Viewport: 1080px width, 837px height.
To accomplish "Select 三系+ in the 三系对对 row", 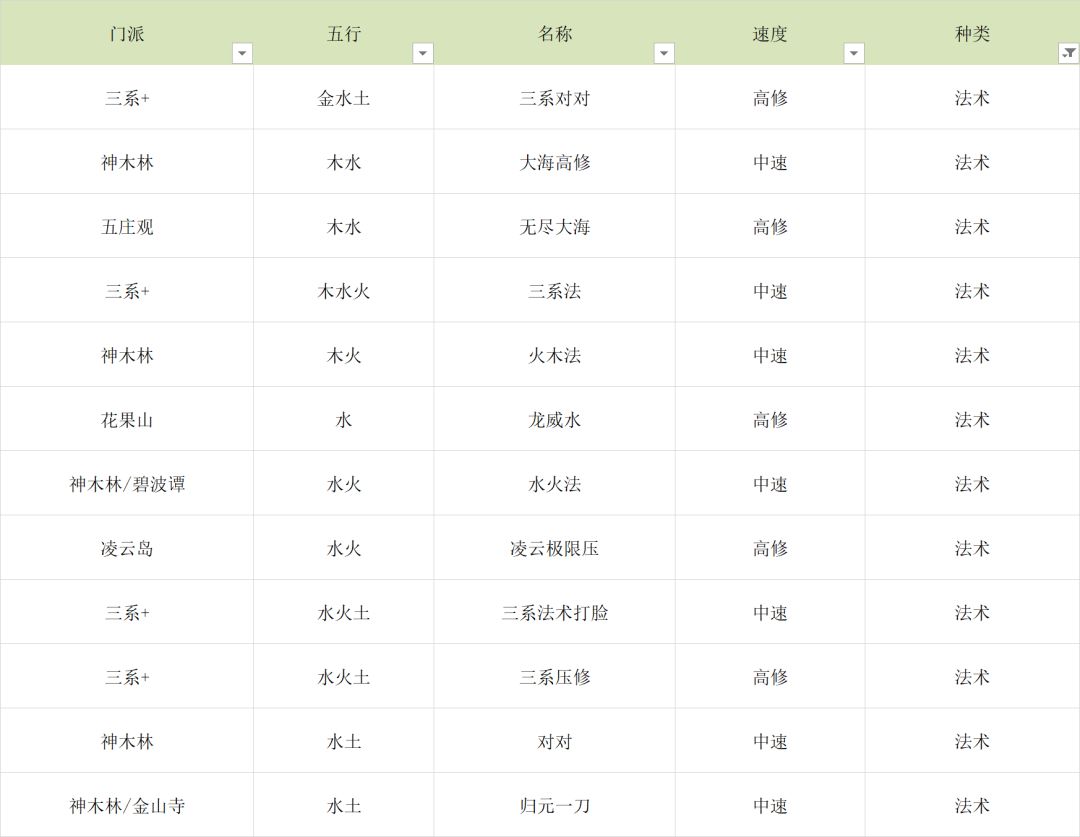I will (127, 98).
